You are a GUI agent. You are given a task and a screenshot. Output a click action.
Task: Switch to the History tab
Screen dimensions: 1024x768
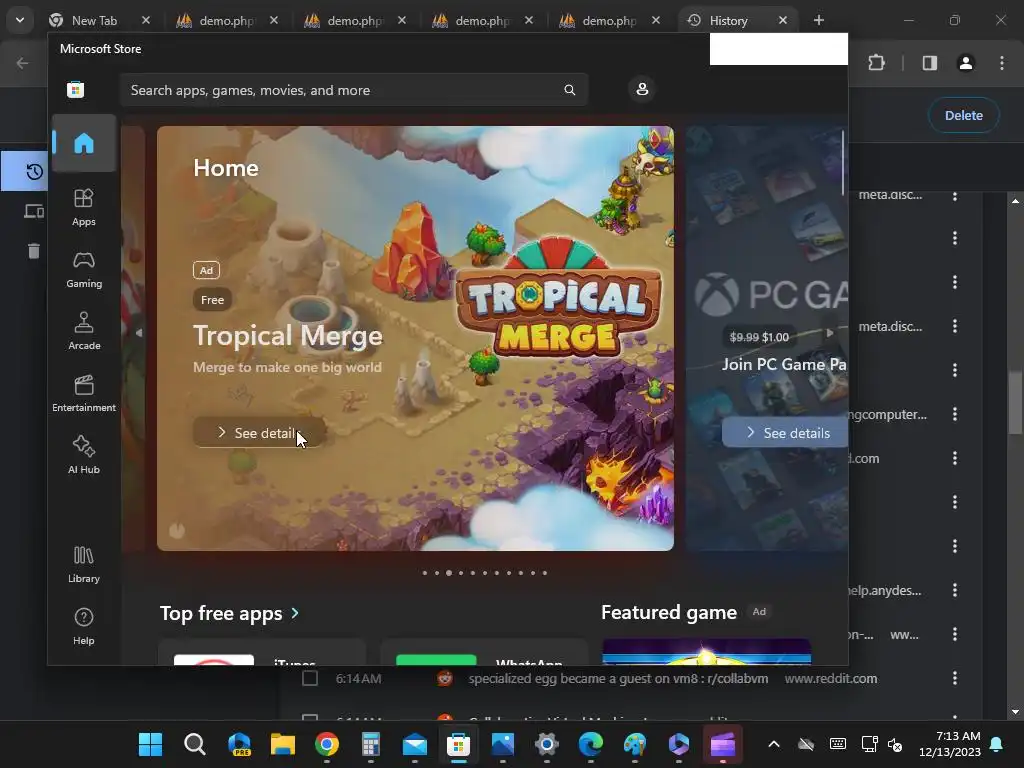pyautogui.click(x=728, y=21)
